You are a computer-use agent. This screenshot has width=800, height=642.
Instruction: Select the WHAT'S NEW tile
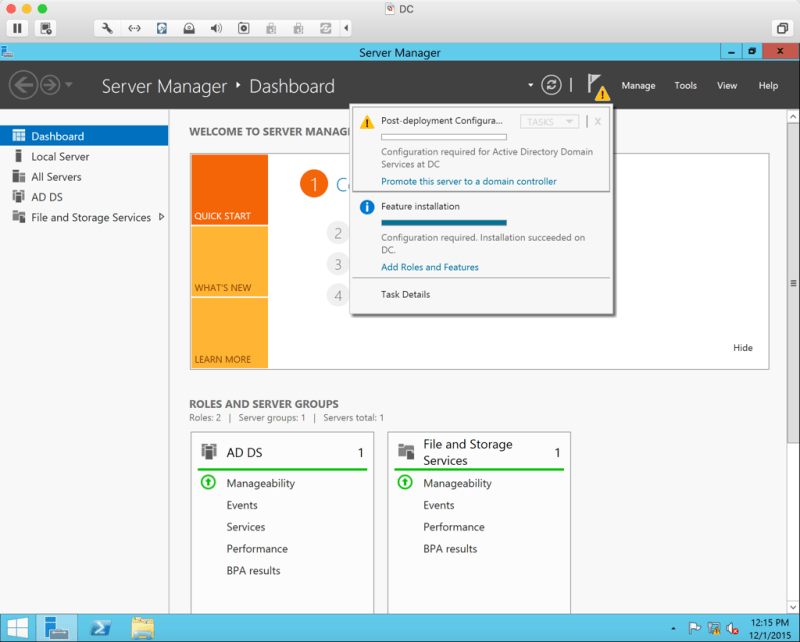(231, 262)
